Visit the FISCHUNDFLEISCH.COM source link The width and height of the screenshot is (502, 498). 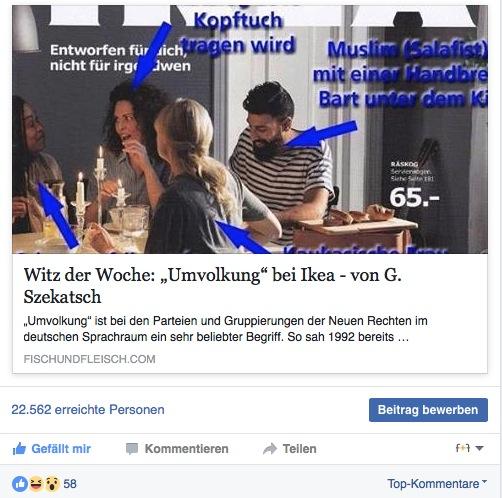pos(89,359)
